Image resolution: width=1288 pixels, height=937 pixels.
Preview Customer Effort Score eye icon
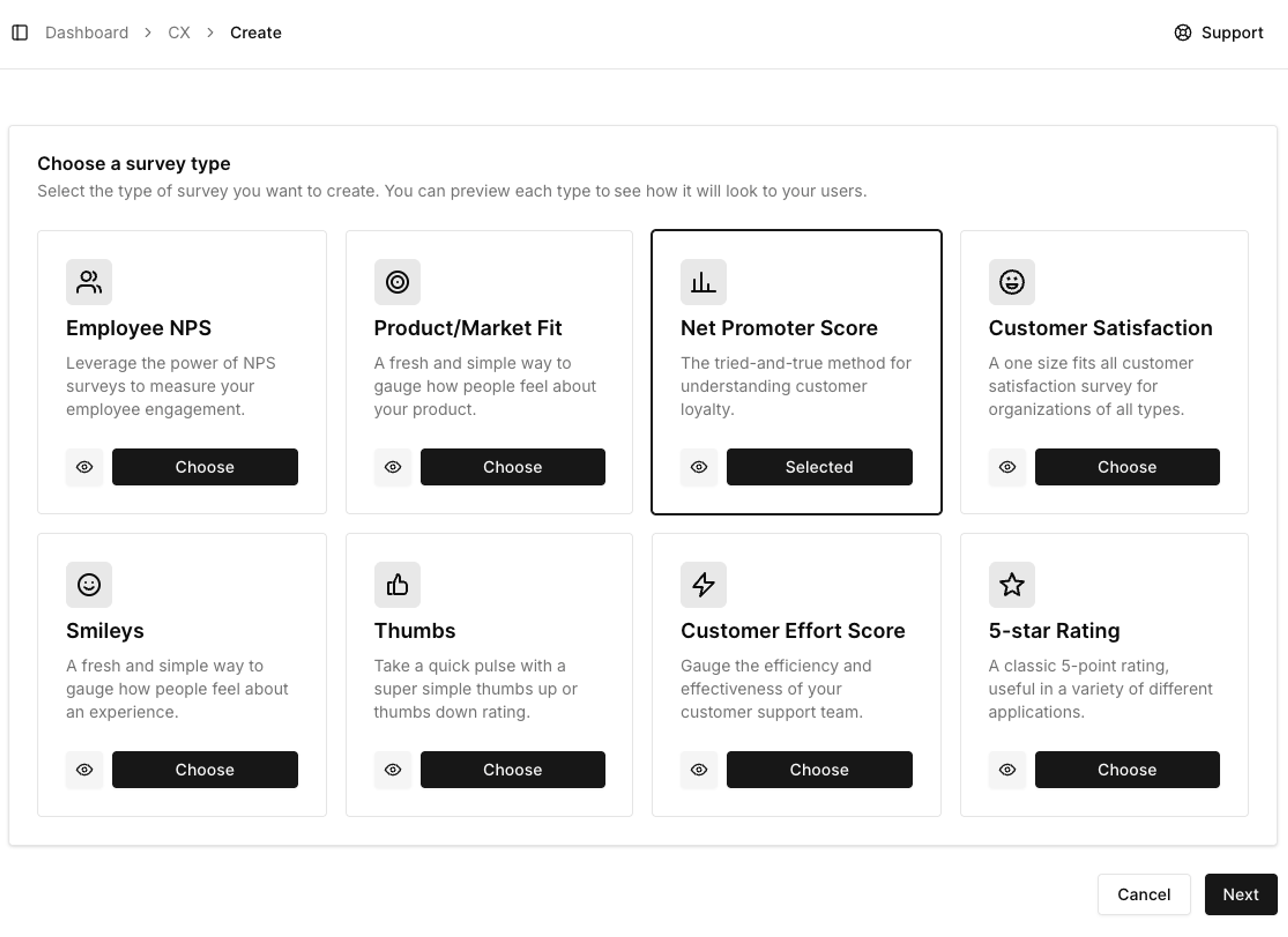pos(699,770)
